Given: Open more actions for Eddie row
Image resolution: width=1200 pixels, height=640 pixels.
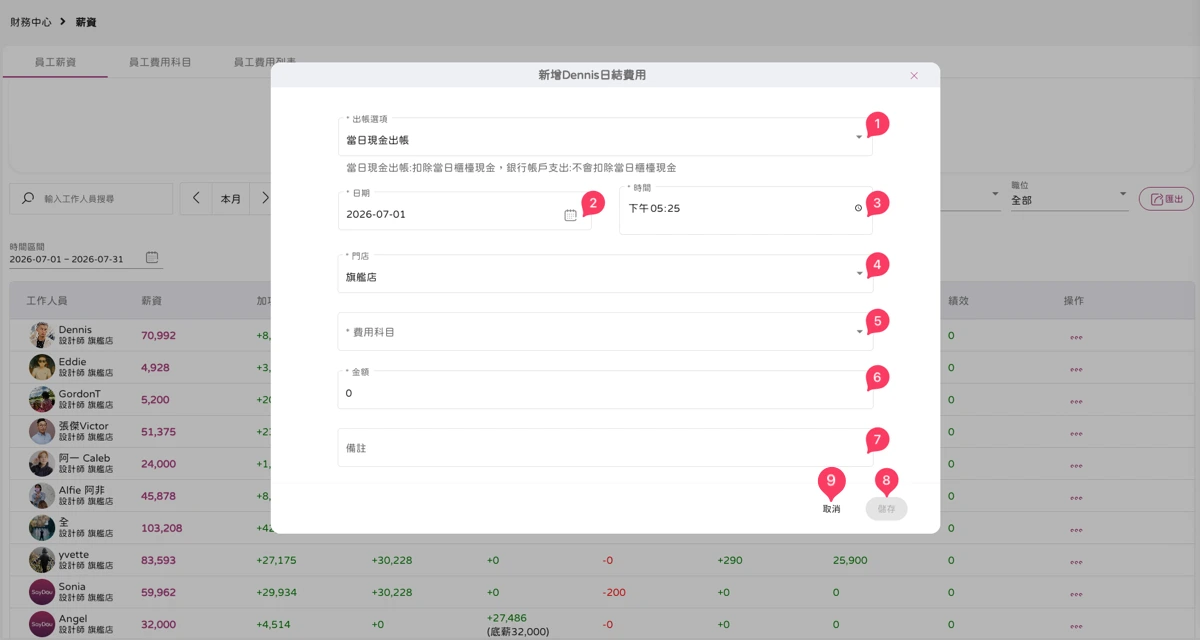Looking at the screenshot, I should click(x=1076, y=368).
